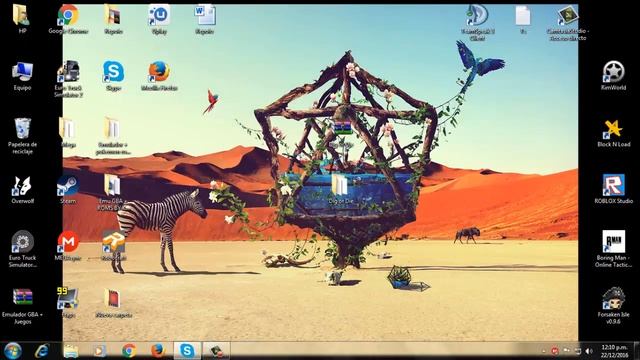This screenshot has height=360, width=640.
Task: Launch the TeamSpeak 3 Client shortcut
Action: pyautogui.click(x=477, y=15)
